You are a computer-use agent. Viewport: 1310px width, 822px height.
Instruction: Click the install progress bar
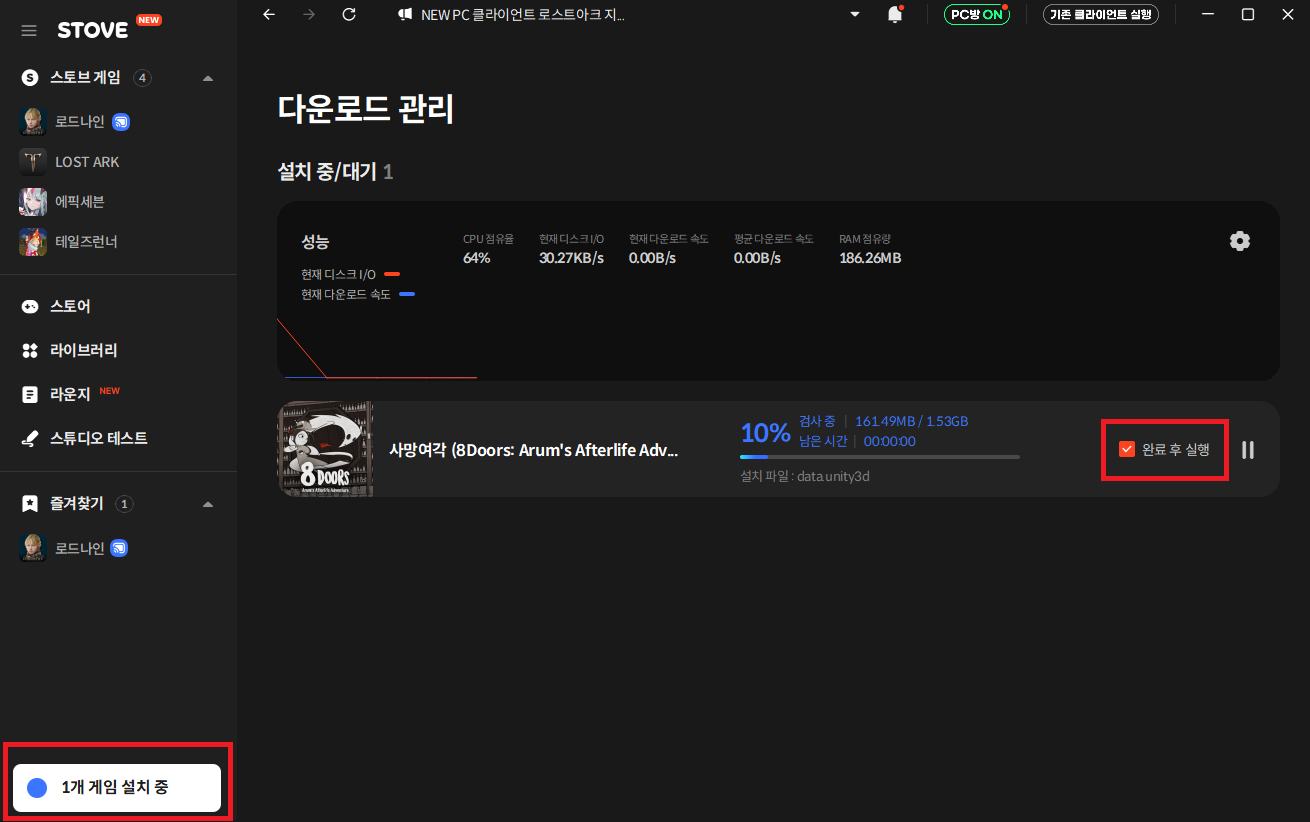(x=880, y=457)
